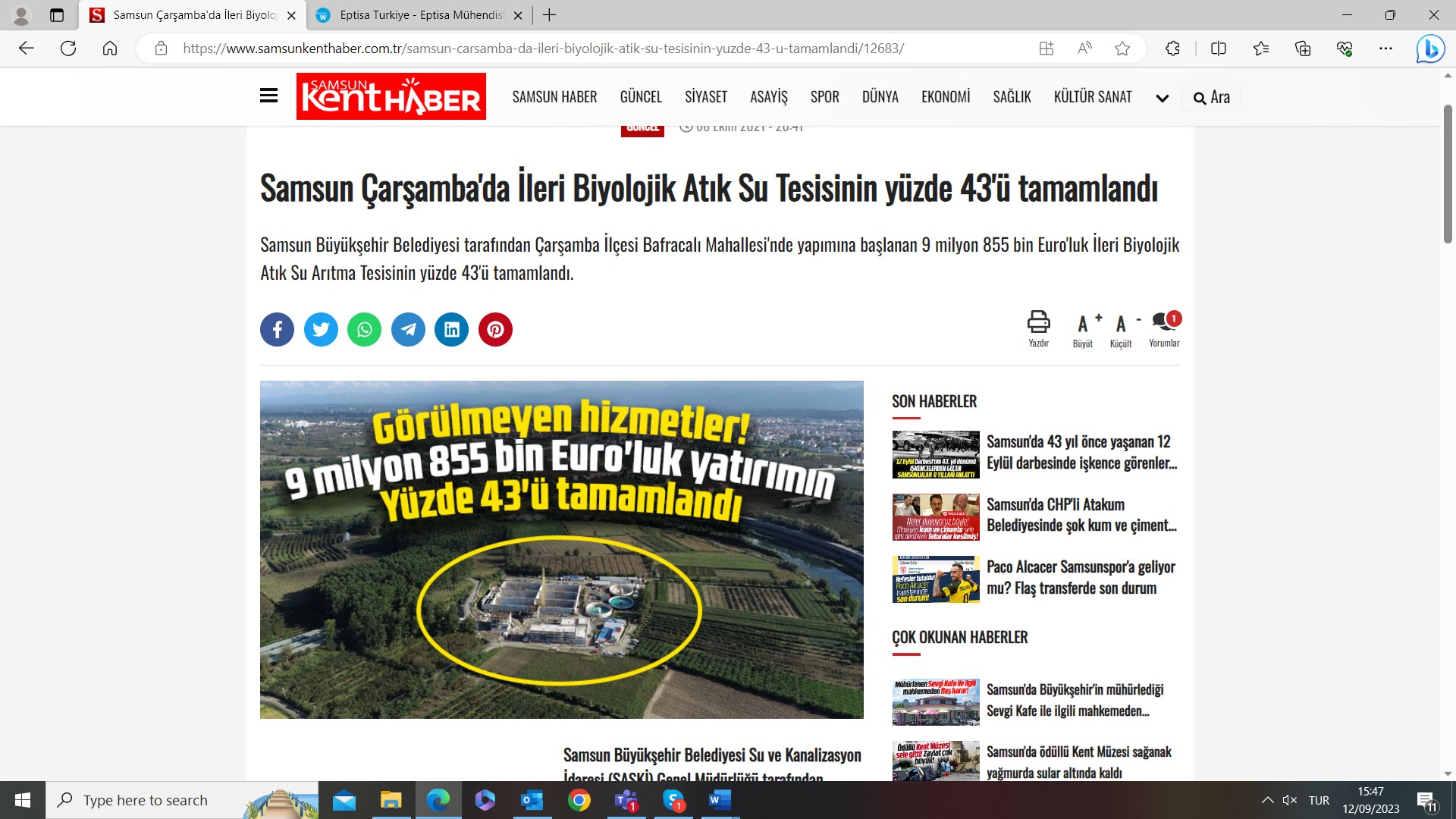Image resolution: width=1456 pixels, height=819 pixels.
Task: Click taskbar search box
Action: point(182,800)
